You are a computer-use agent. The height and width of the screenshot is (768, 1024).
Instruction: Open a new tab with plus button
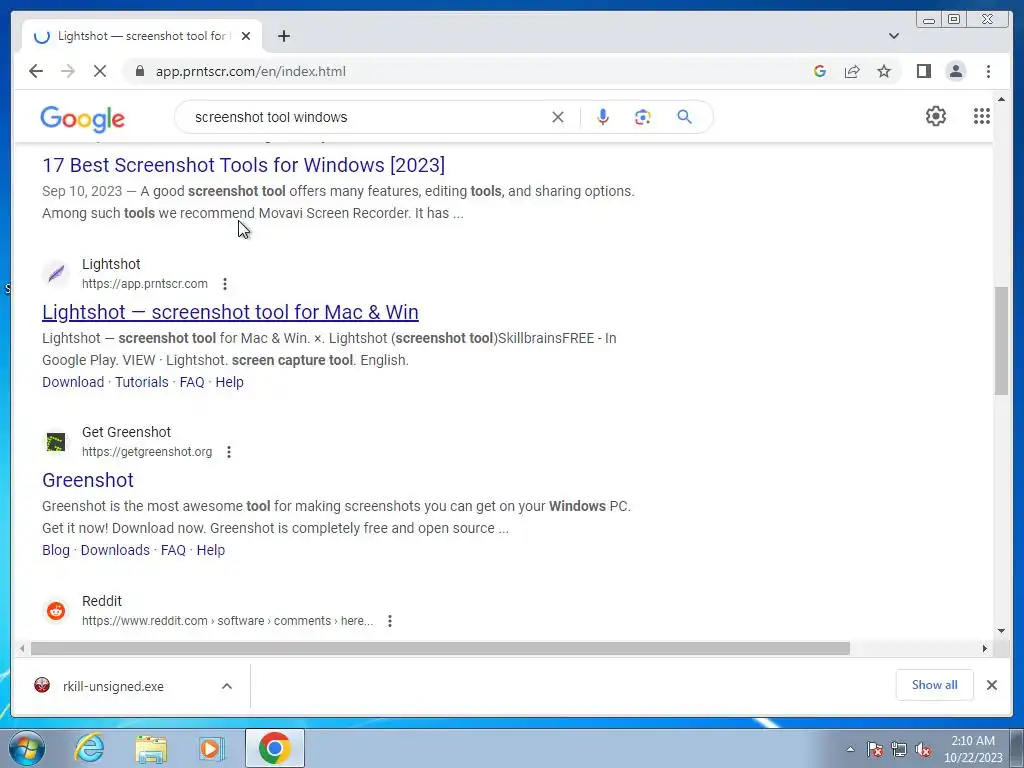[283, 36]
